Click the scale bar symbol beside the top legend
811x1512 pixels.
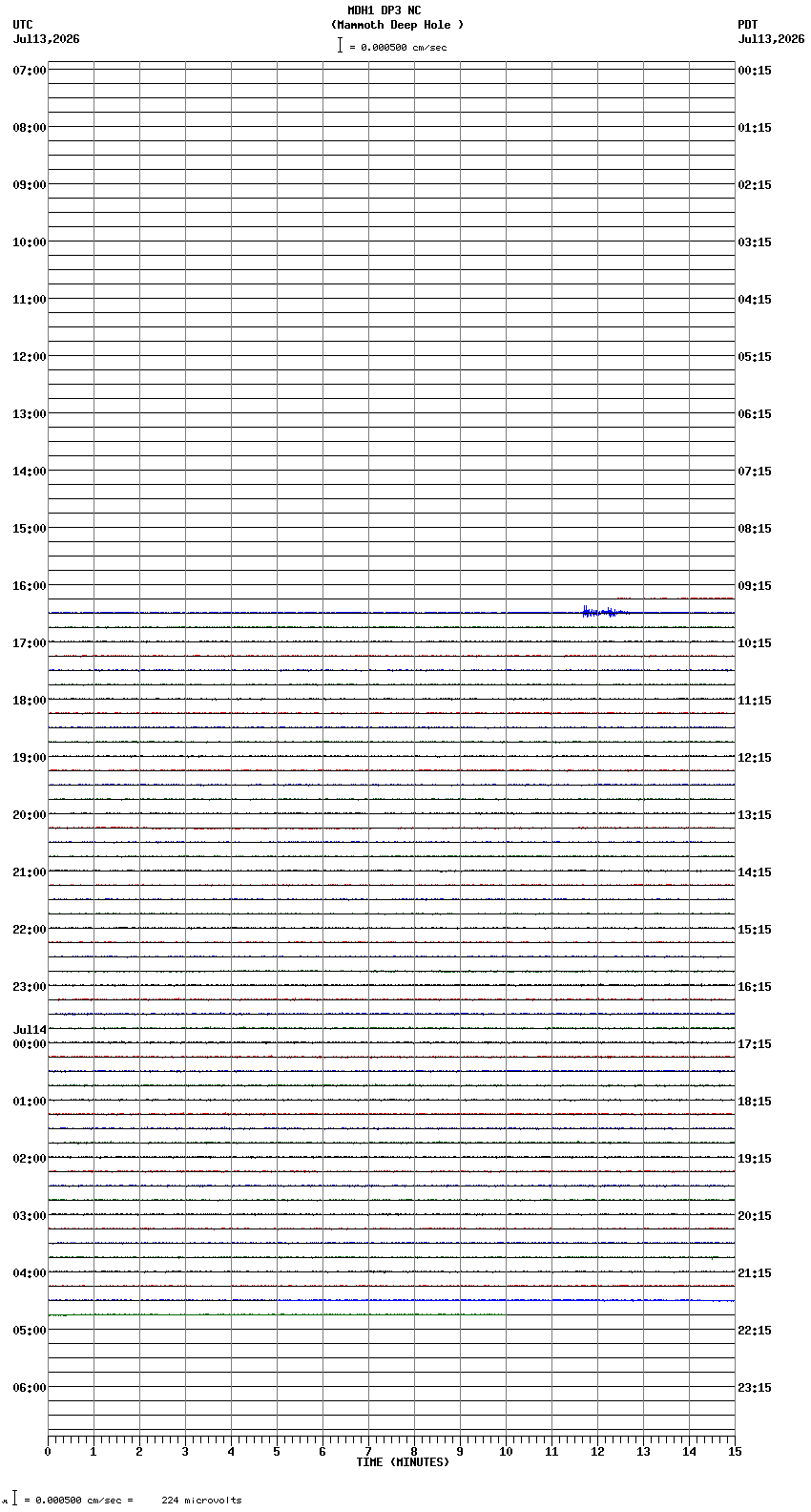340,45
